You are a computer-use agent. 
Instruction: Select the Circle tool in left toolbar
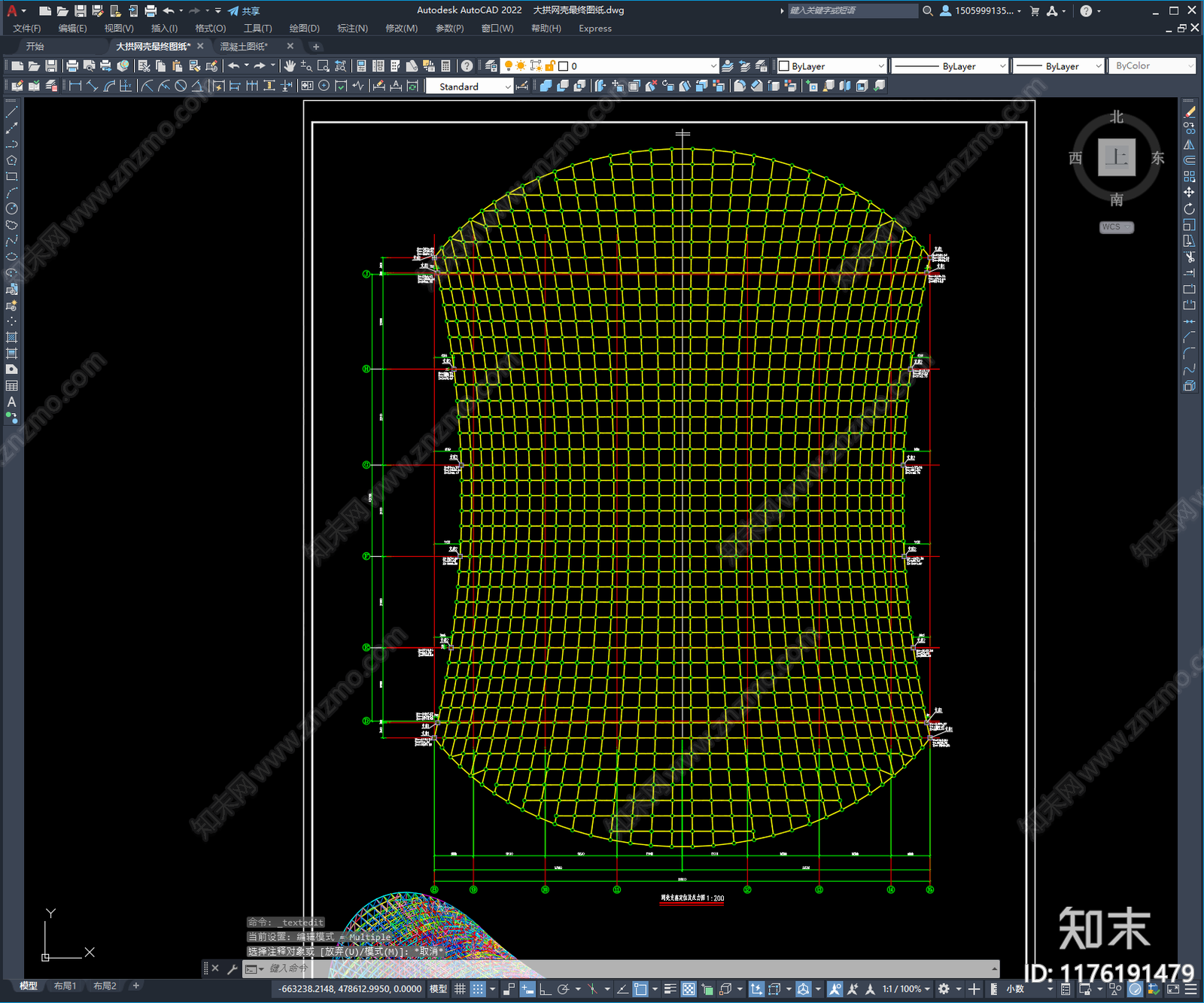[x=11, y=208]
